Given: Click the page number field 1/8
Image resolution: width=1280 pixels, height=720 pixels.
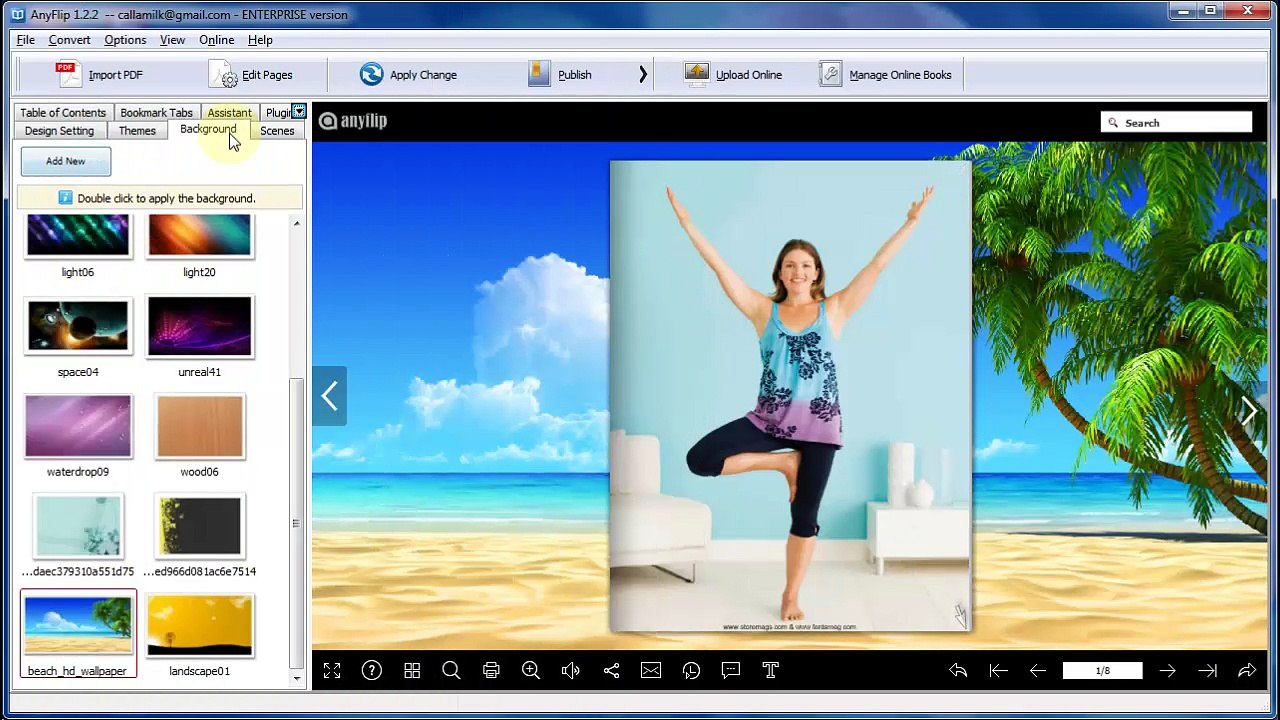Looking at the screenshot, I should (x=1103, y=671).
